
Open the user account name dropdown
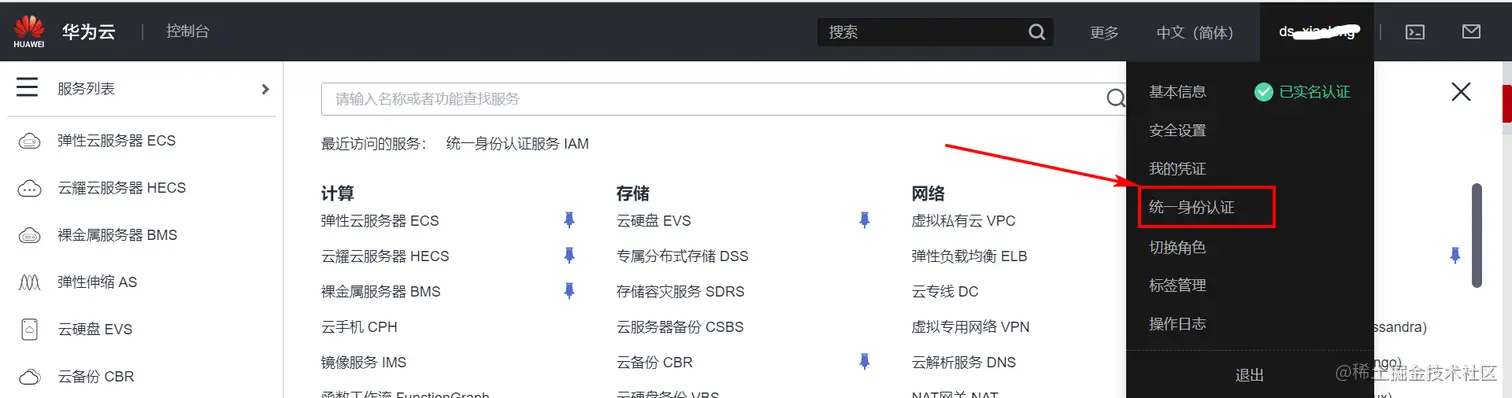tap(1317, 32)
